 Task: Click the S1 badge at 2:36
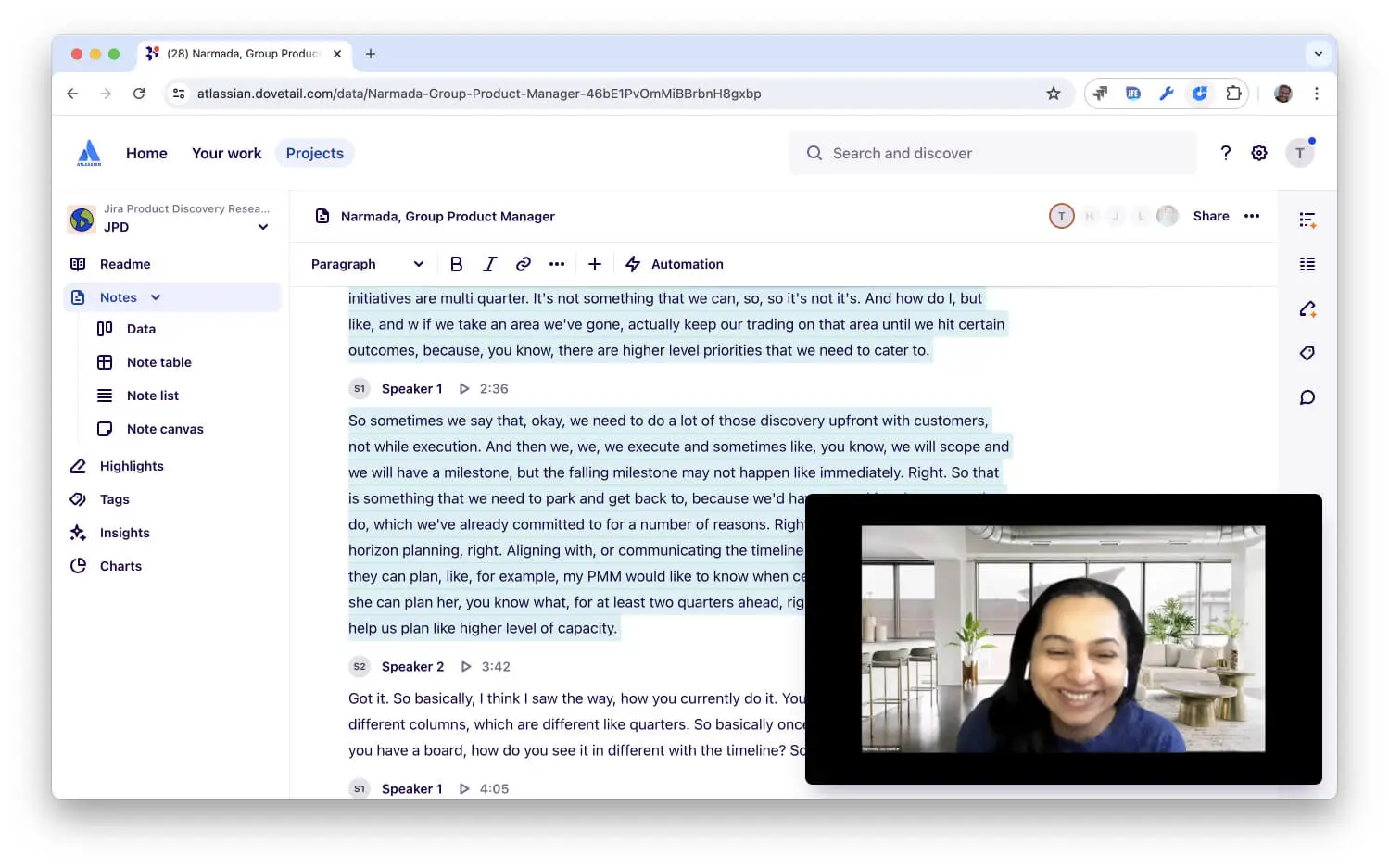click(x=360, y=388)
